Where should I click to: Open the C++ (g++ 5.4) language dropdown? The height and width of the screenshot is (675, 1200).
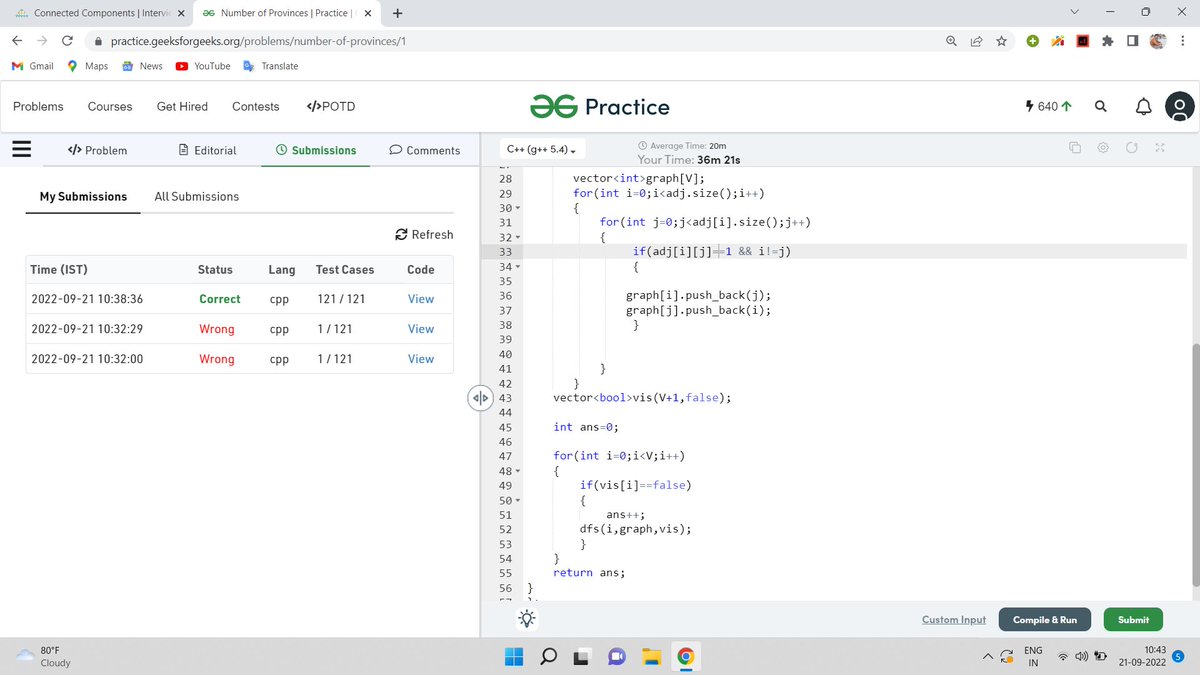542,150
